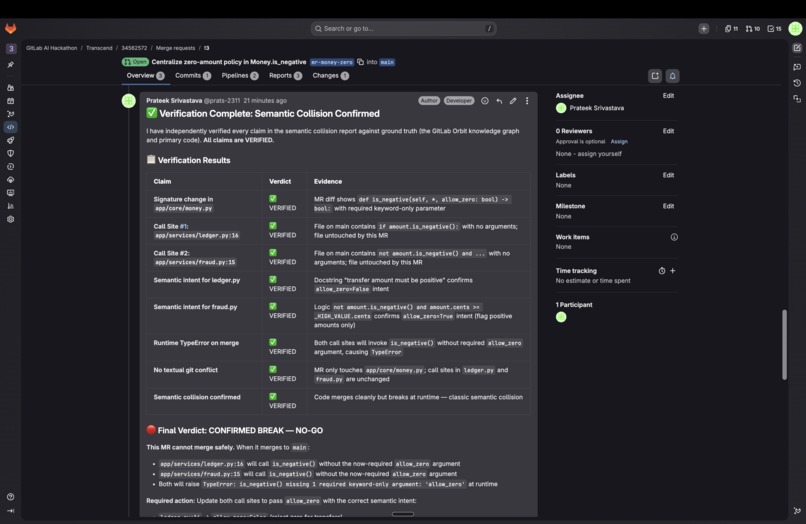Start the time tracking timer icon

(x=662, y=270)
